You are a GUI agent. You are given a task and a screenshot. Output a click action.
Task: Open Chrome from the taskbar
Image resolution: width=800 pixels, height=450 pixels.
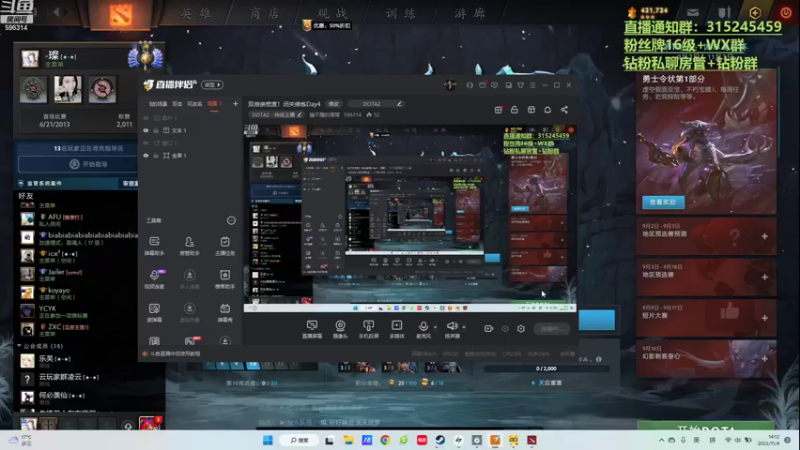385,440
